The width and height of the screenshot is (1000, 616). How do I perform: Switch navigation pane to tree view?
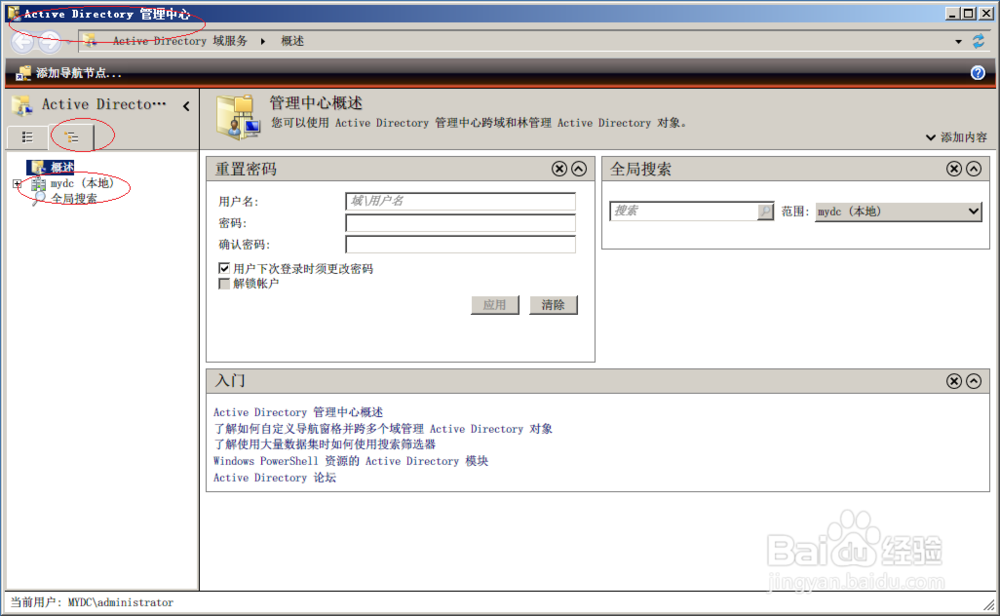(72, 137)
